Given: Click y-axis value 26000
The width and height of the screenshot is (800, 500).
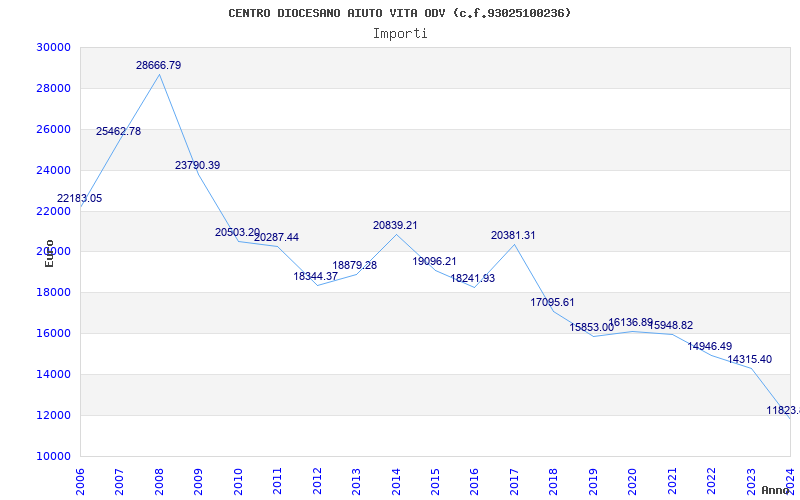Looking at the screenshot, I should 53,129.
